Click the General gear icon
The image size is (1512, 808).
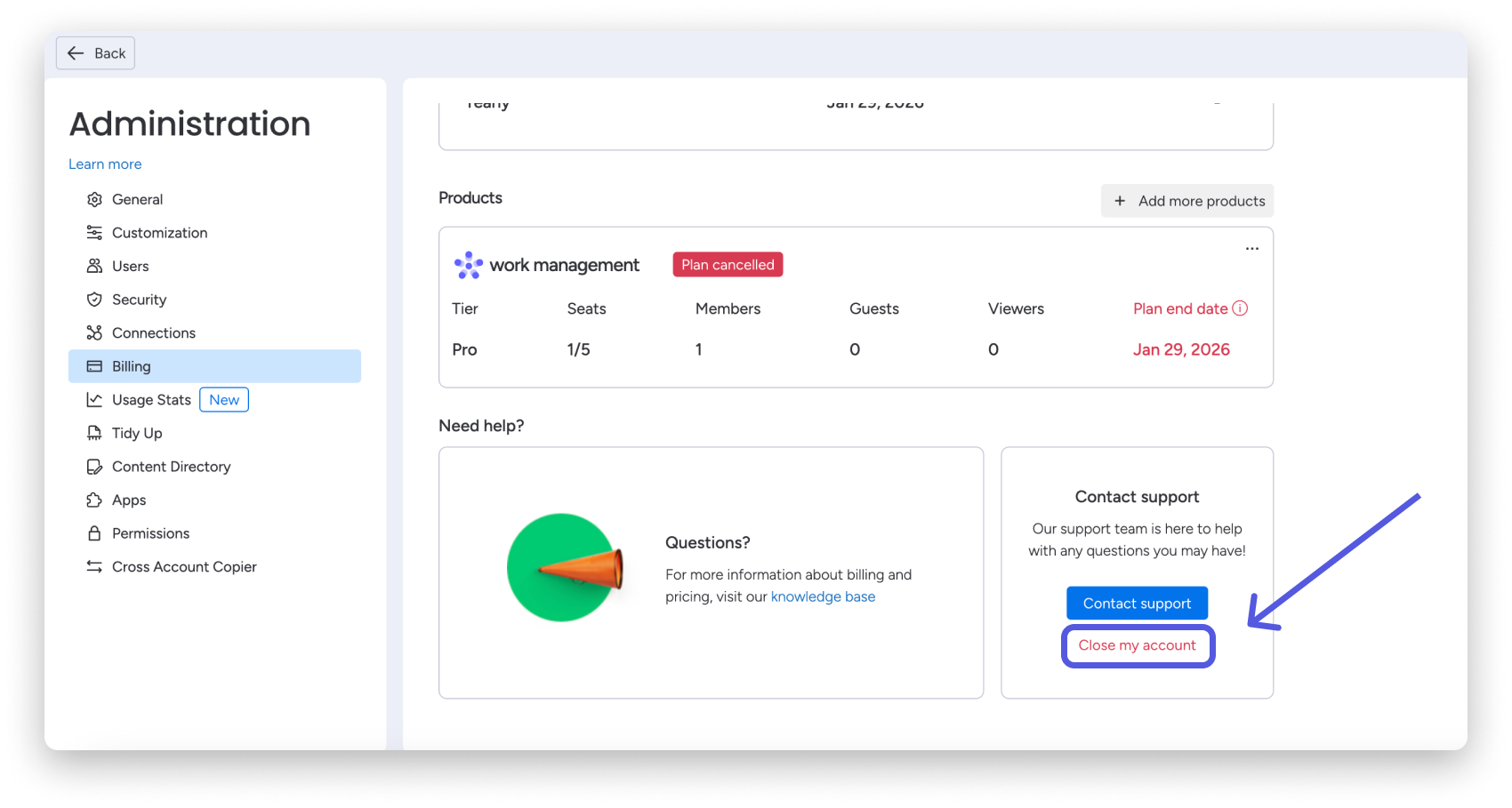tap(94, 199)
